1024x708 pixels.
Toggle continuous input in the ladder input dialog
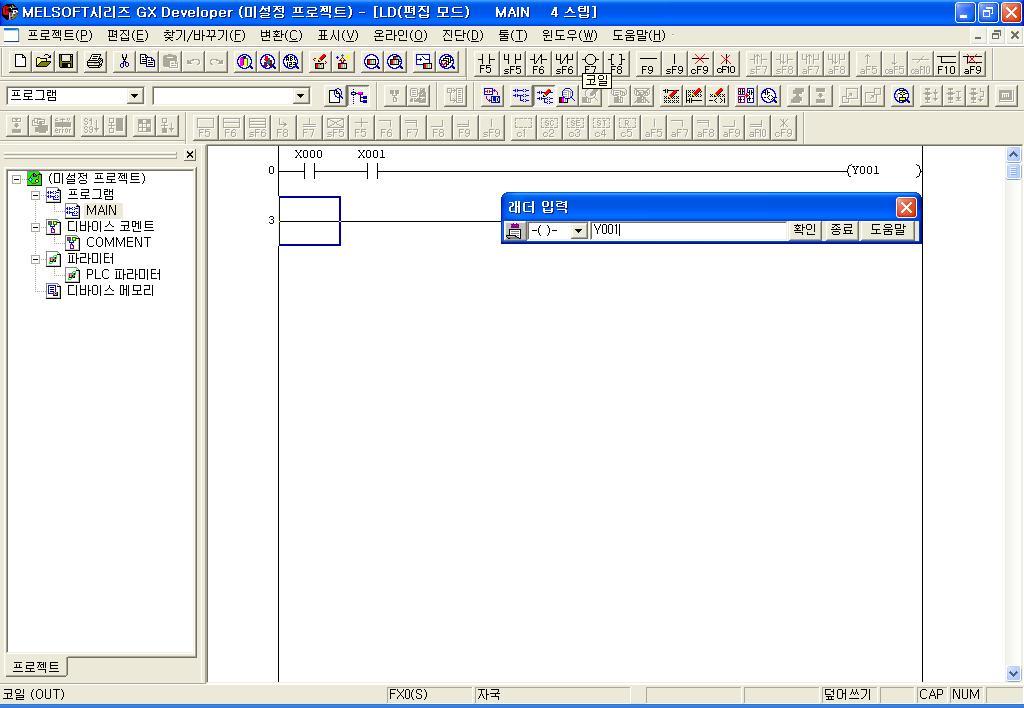[x=514, y=231]
